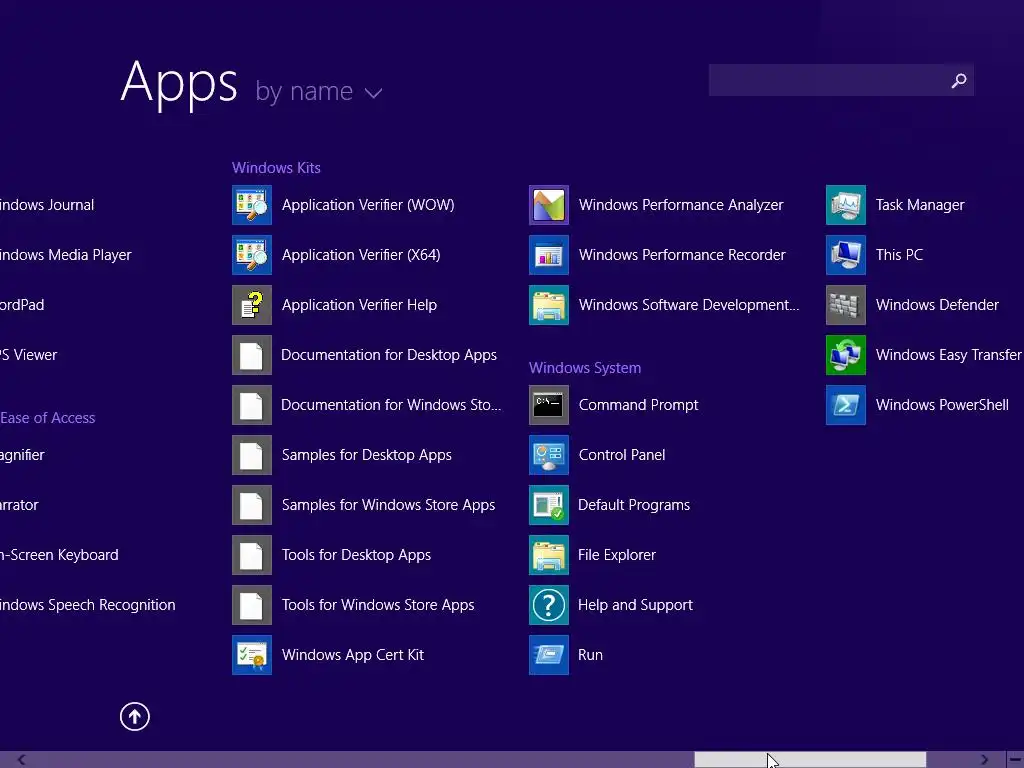
Task: Open Windows Software Development folder icon
Action: (549, 305)
